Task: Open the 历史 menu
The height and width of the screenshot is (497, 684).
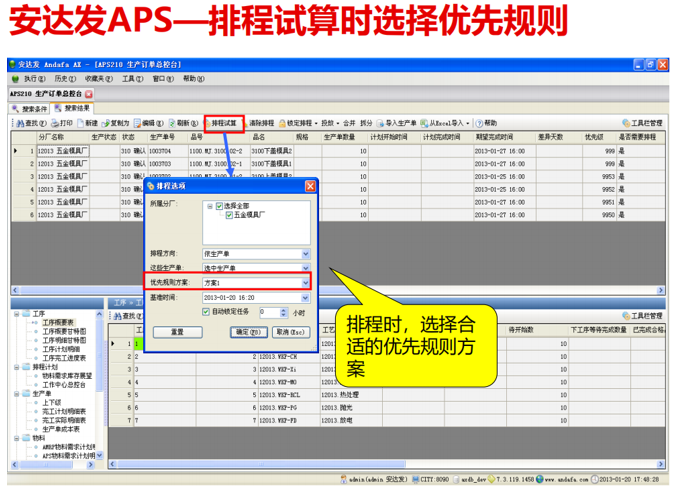Action: click(x=65, y=79)
